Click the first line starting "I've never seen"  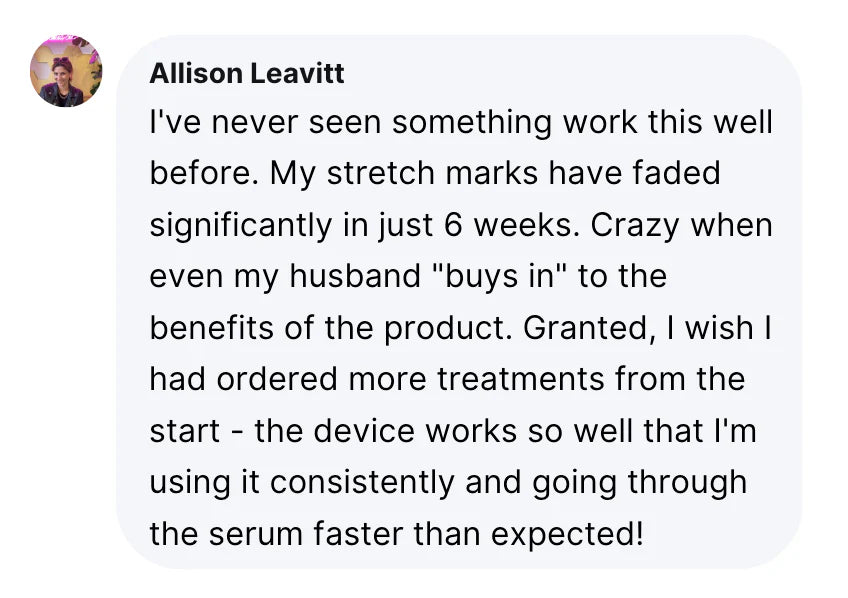tap(460, 122)
